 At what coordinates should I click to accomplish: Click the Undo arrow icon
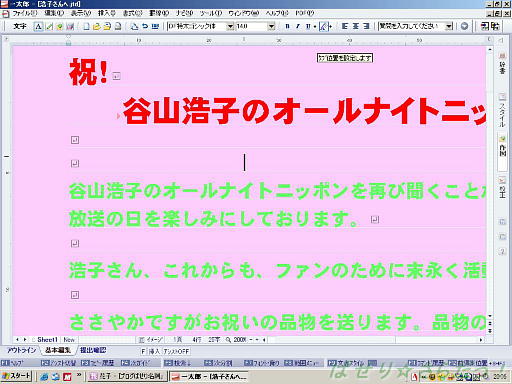tap(145, 26)
